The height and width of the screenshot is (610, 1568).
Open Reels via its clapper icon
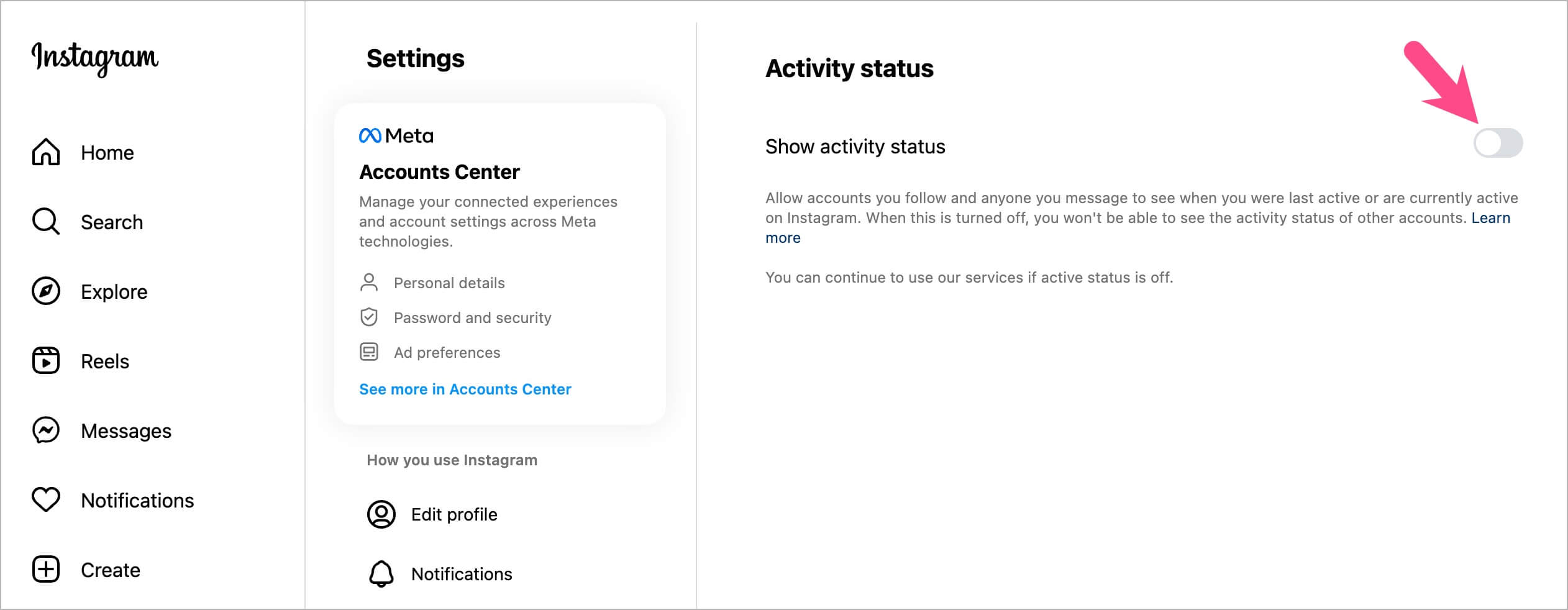point(46,361)
